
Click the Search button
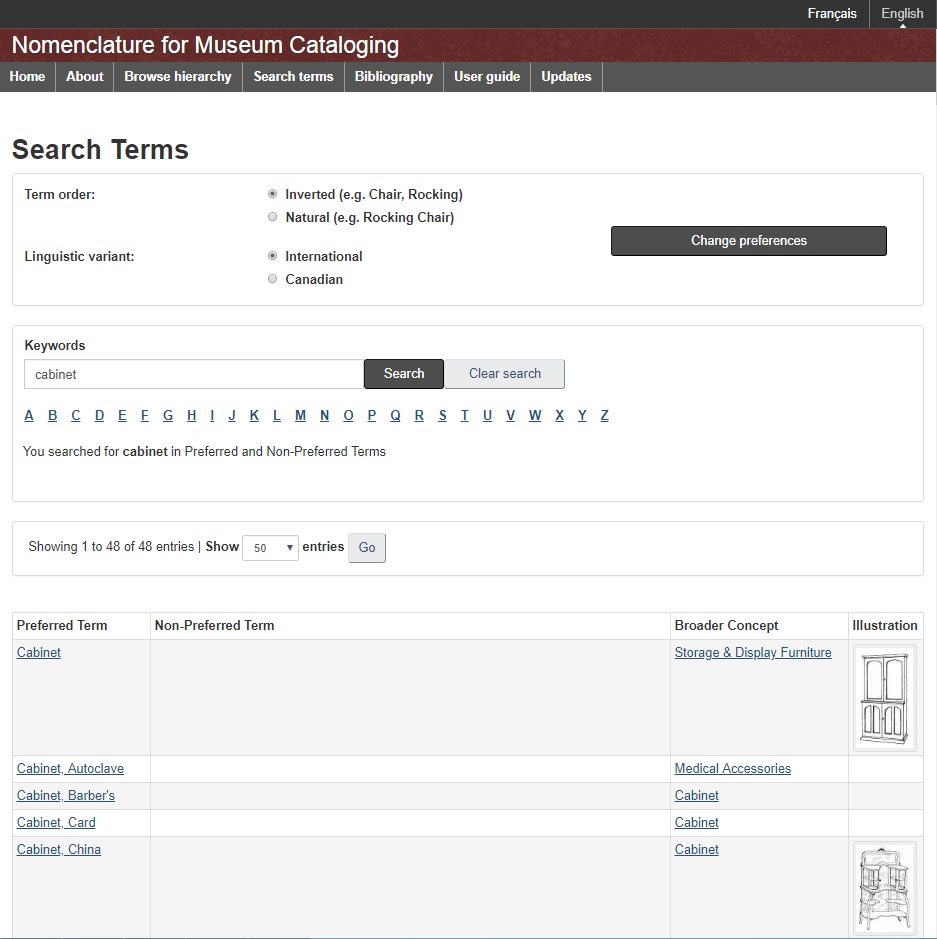point(404,374)
